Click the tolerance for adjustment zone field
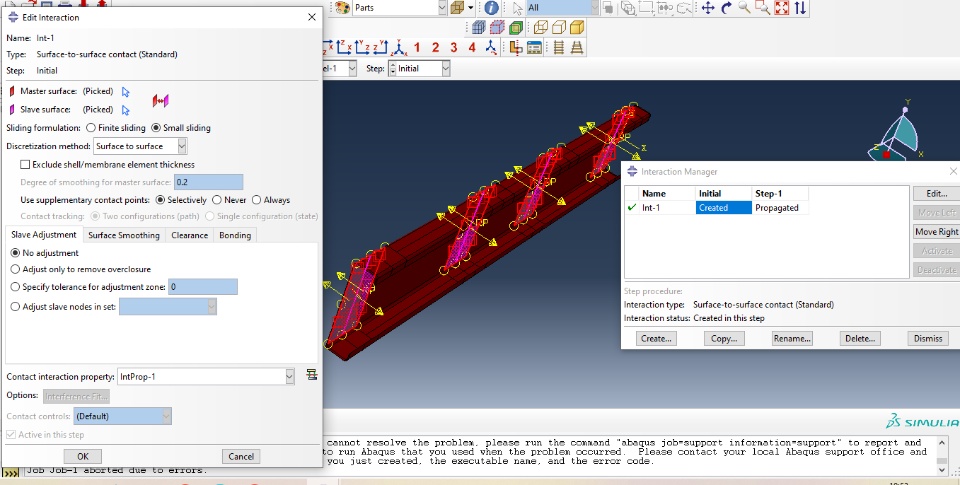This screenshot has width=960, height=485. pyautogui.click(x=203, y=287)
